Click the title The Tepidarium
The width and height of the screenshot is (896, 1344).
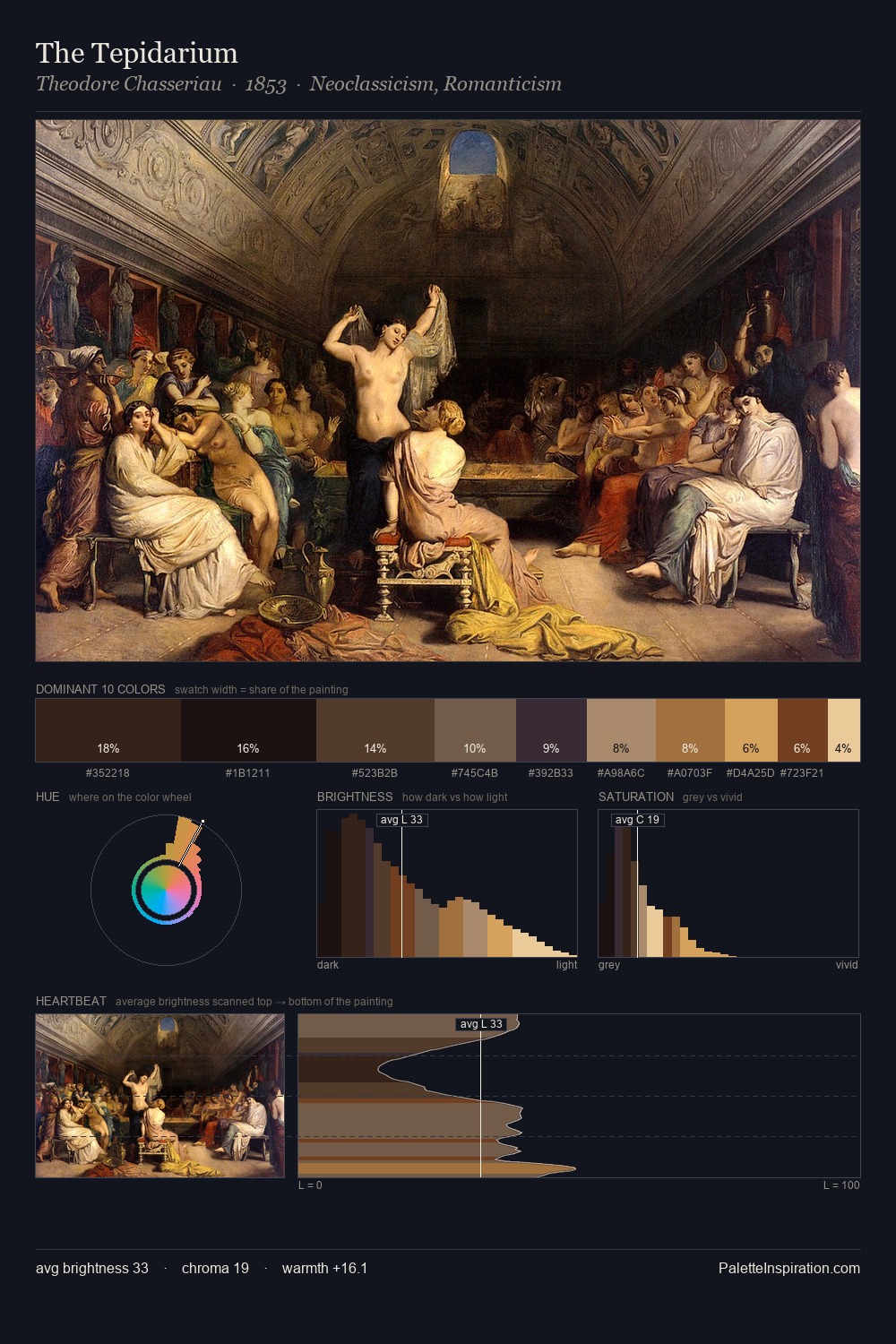pos(137,53)
